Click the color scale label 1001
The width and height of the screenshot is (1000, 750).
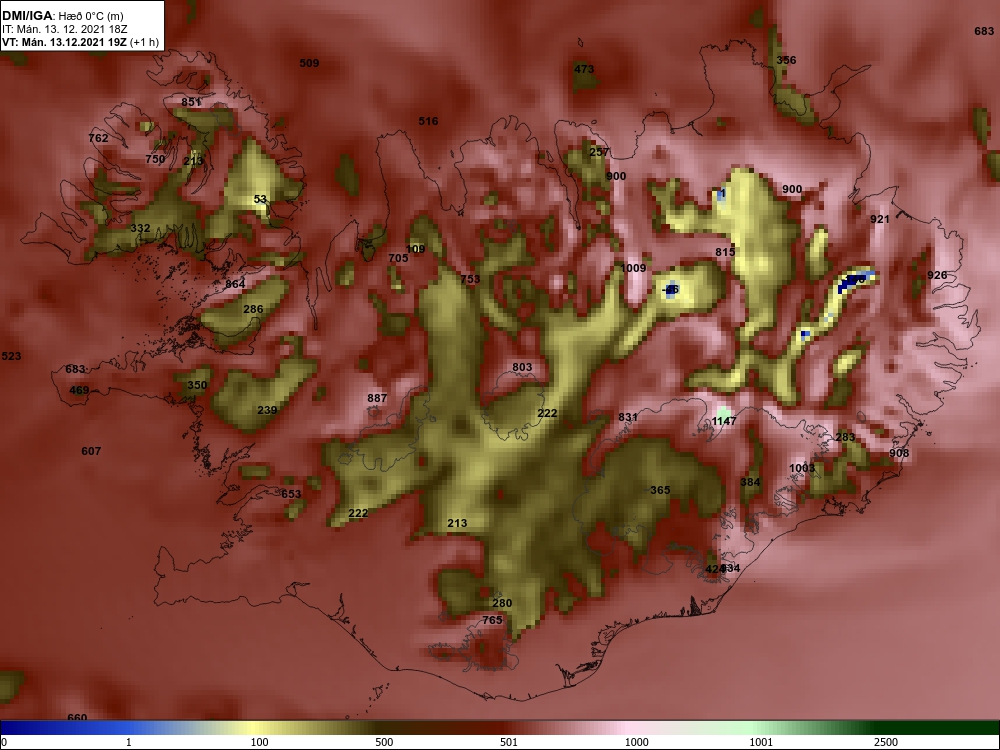[x=761, y=742]
